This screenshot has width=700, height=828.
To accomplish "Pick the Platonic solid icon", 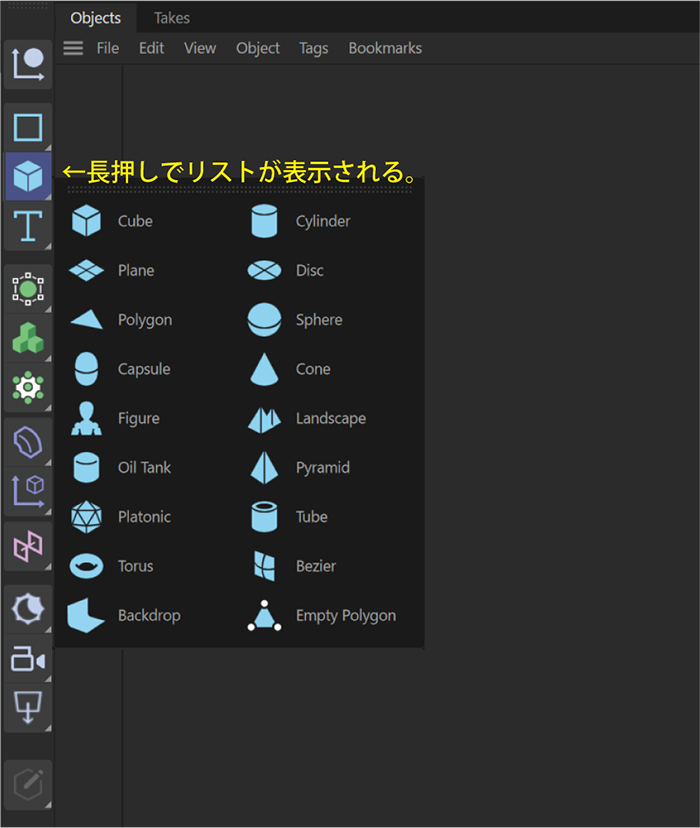I will point(86,517).
